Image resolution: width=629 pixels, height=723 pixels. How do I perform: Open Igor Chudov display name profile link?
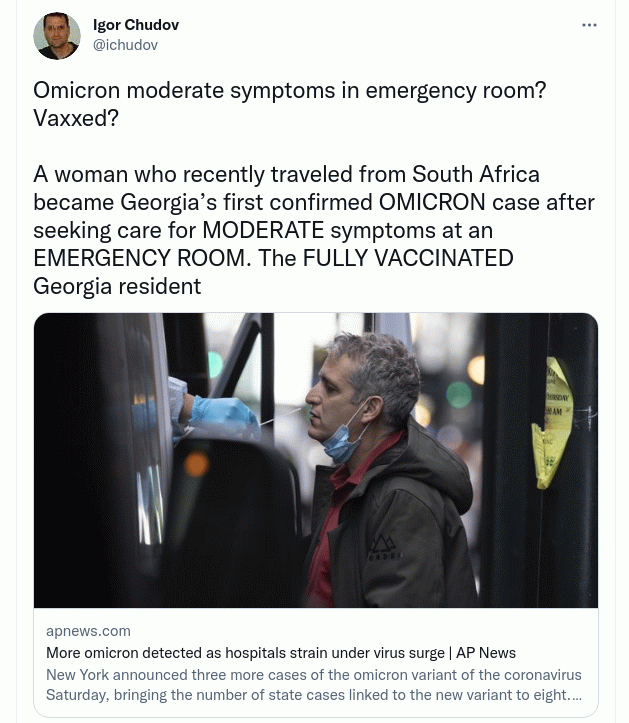tap(136, 24)
